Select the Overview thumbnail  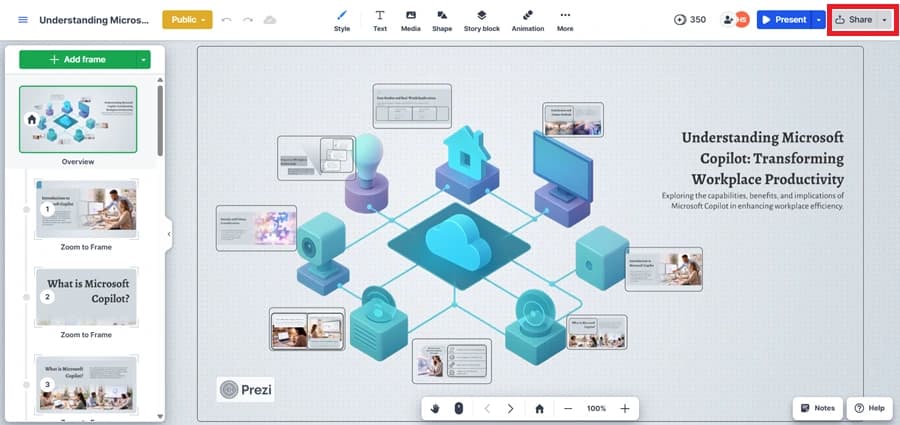[x=78, y=119]
